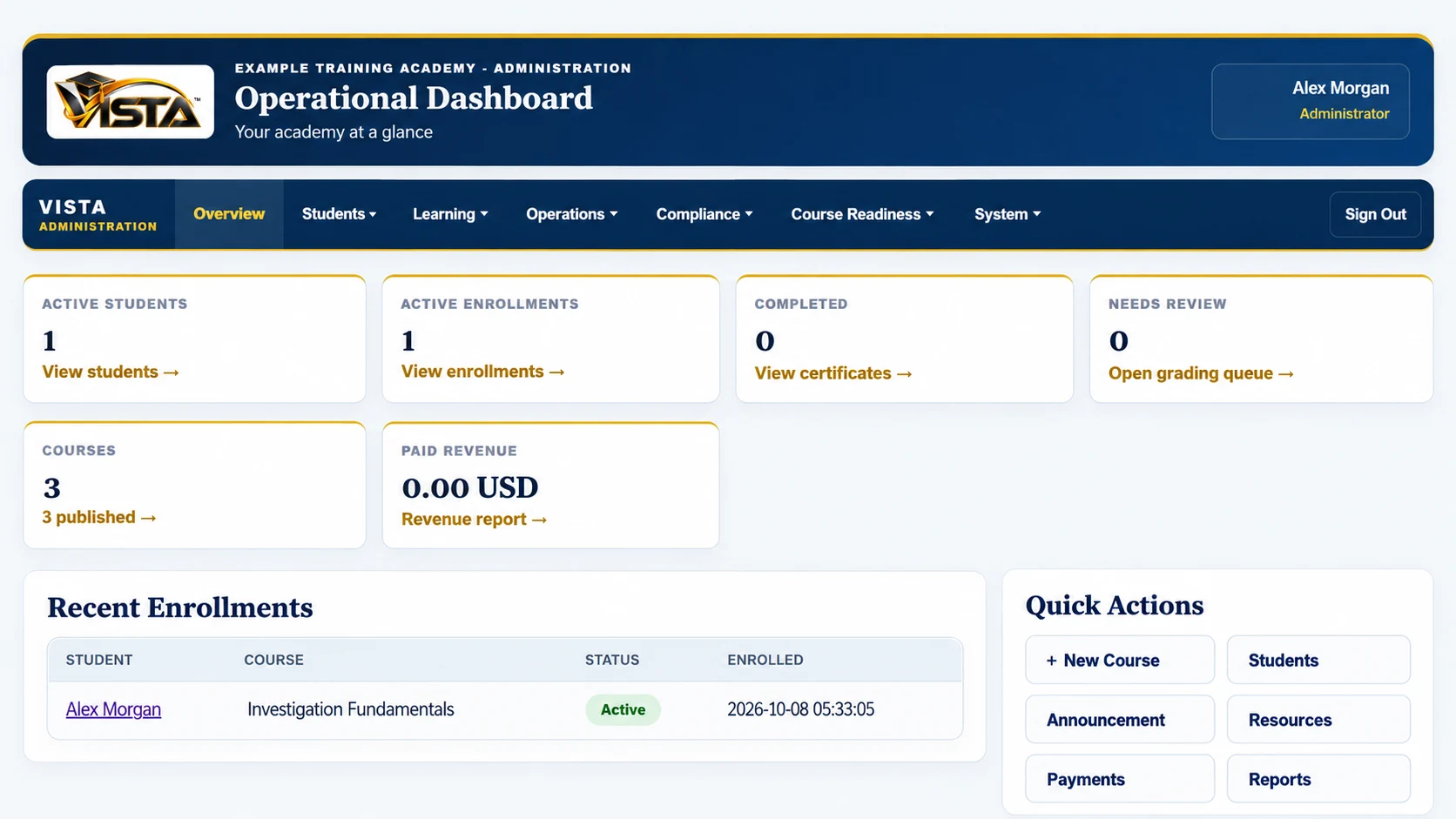Open grading queue link

click(1201, 373)
